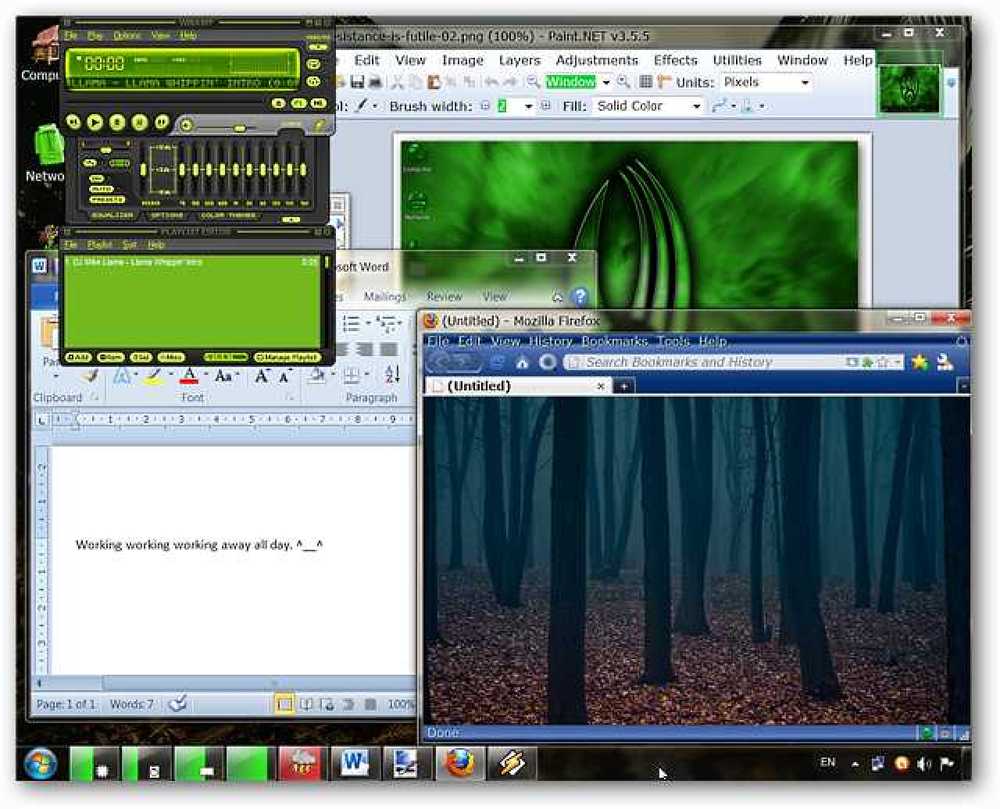The width and height of the screenshot is (1000, 809).
Task: Click the Redo arrow in Paint.NET toolbar
Action: coord(510,82)
